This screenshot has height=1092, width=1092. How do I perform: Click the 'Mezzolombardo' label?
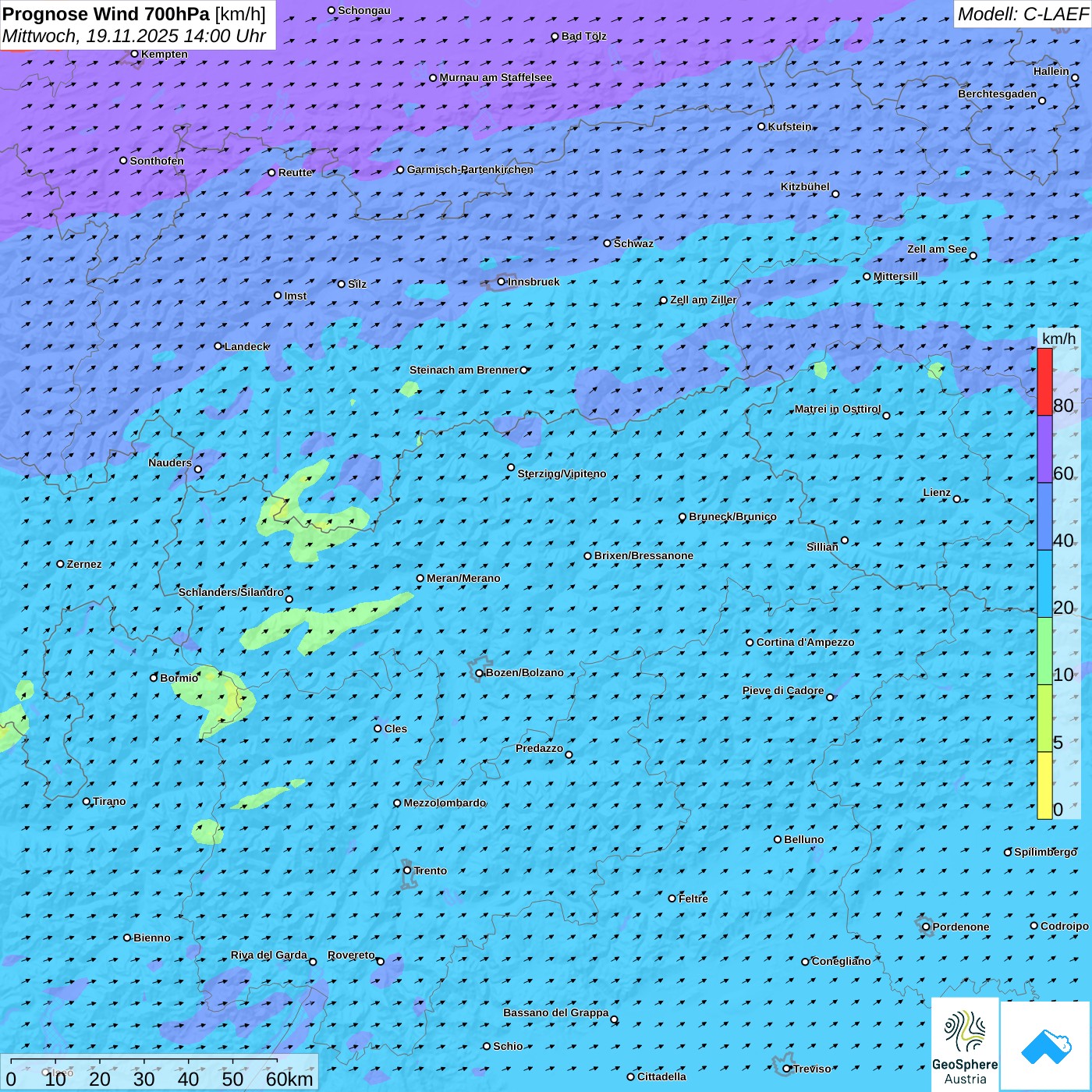tap(445, 803)
